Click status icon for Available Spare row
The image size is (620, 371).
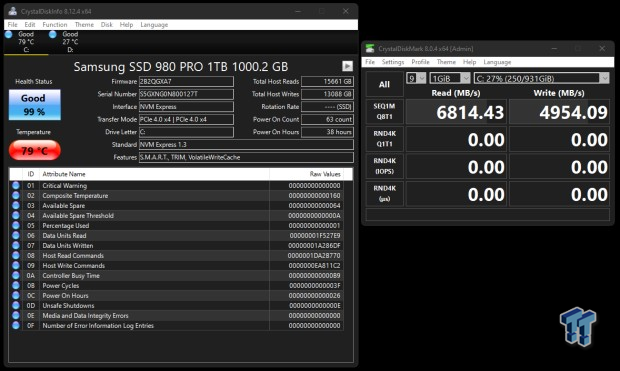[16, 206]
